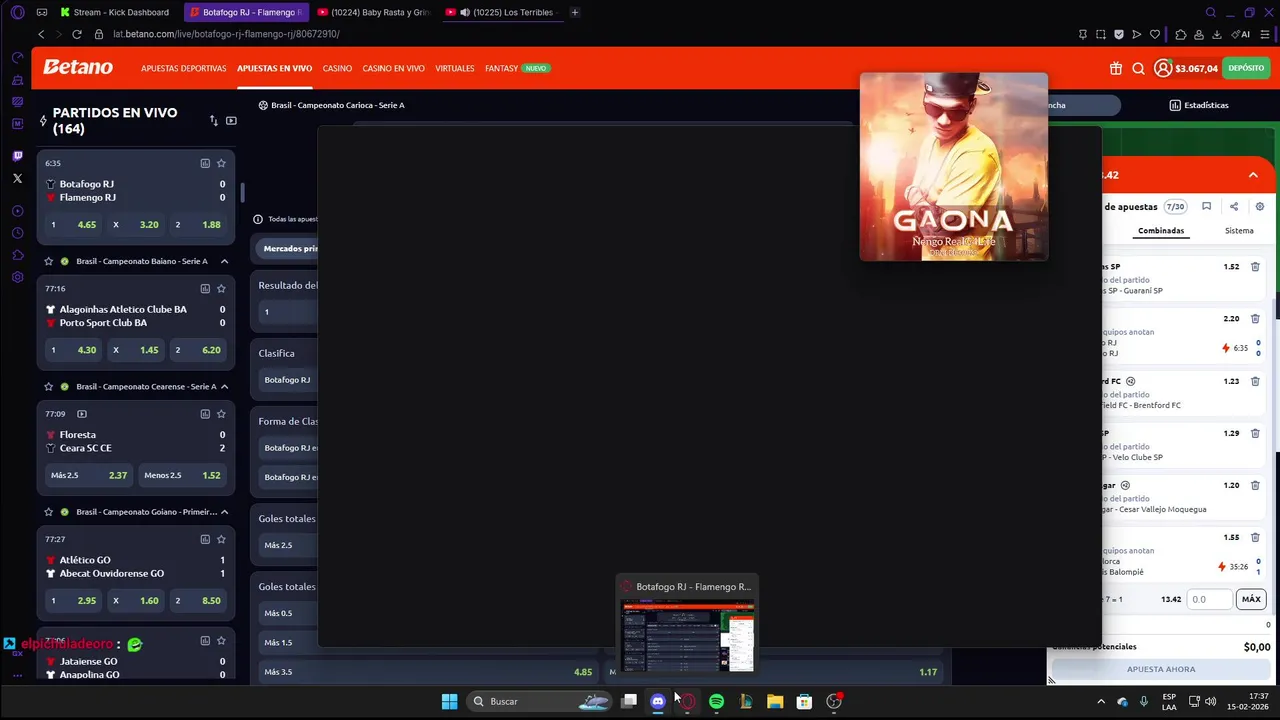Open Opera sidebar settings gear
Viewport: 1280px width, 720px height.
point(17,277)
